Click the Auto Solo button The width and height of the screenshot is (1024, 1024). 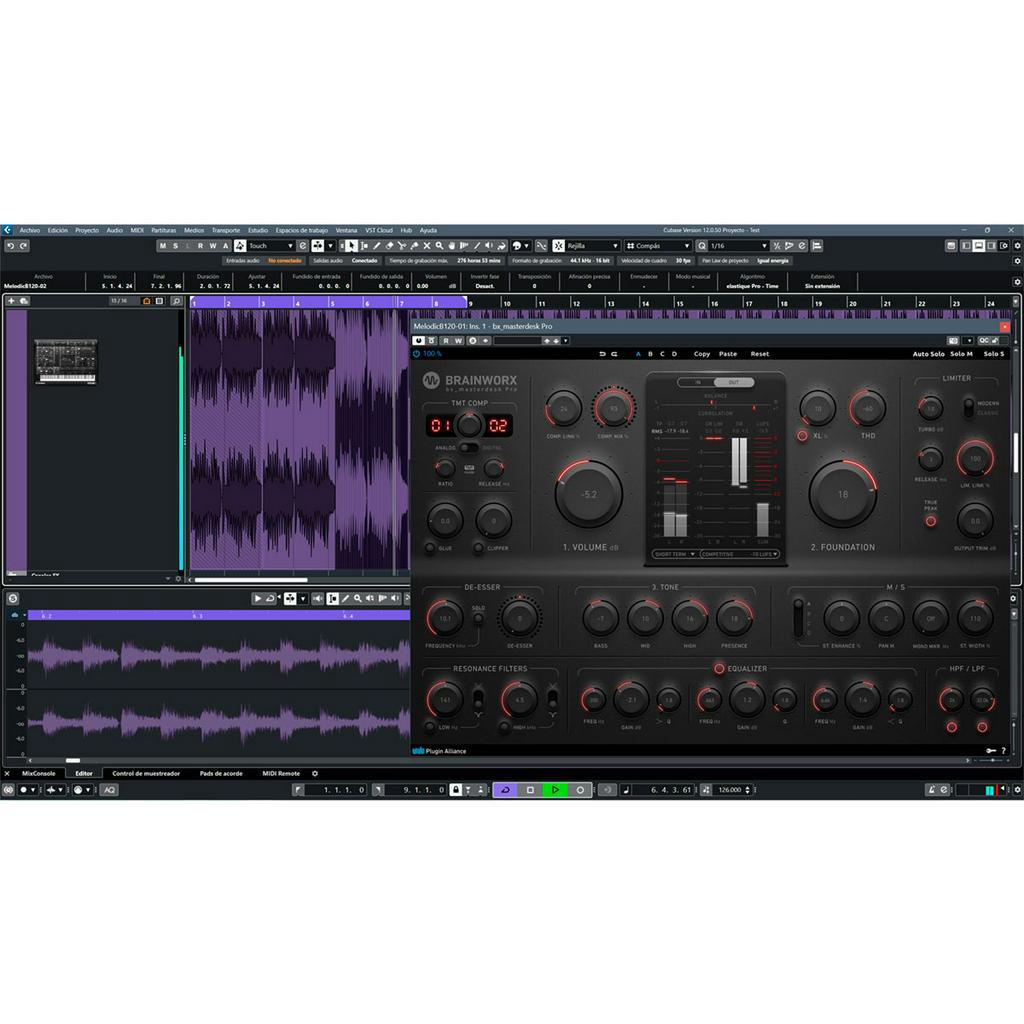[928, 354]
